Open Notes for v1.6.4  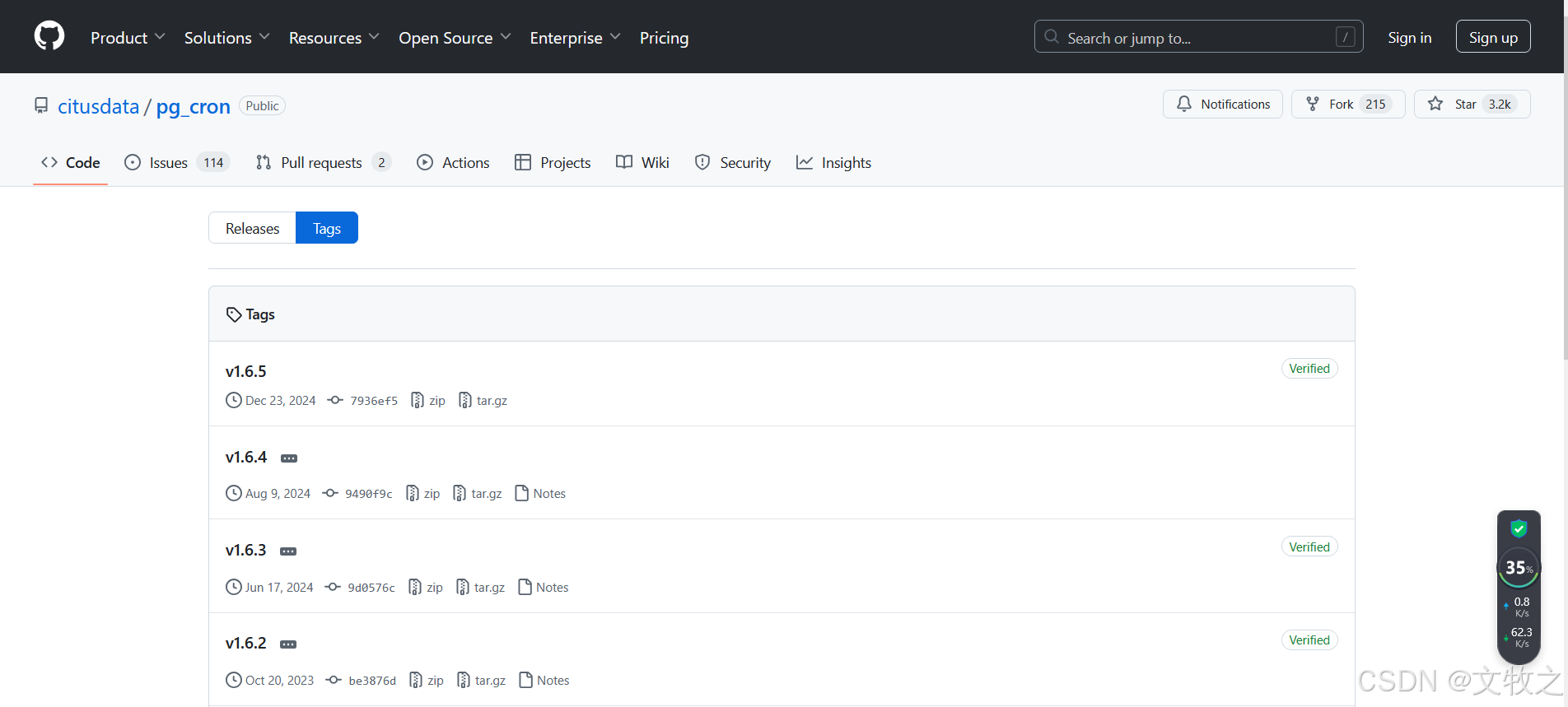[x=540, y=494]
